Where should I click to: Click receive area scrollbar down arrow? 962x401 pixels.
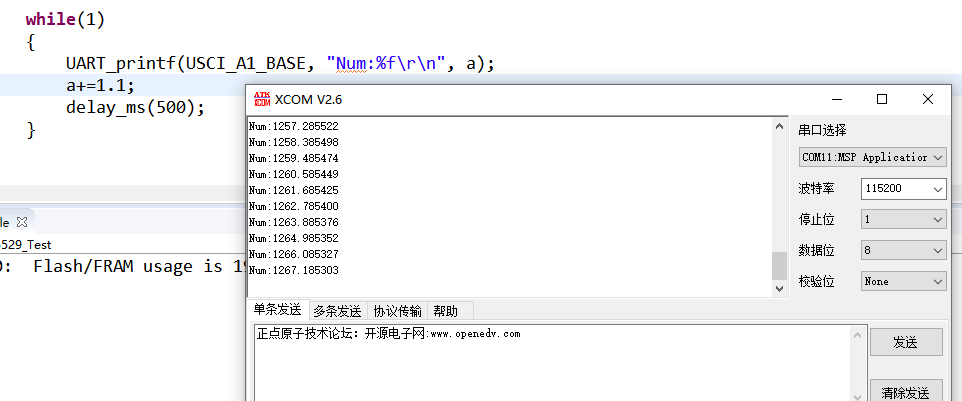click(x=779, y=288)
